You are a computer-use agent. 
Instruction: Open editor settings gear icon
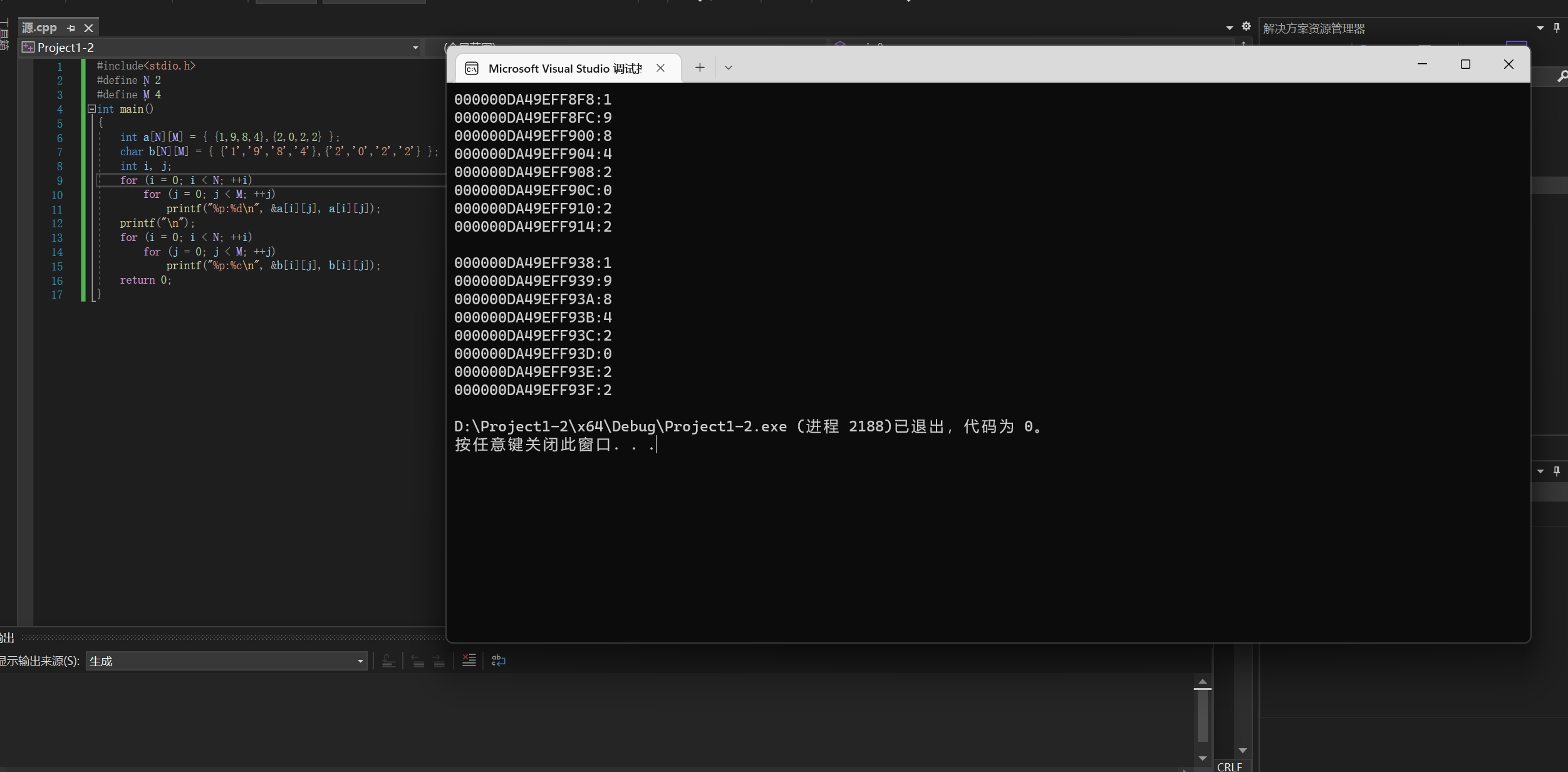point(1246,26)
